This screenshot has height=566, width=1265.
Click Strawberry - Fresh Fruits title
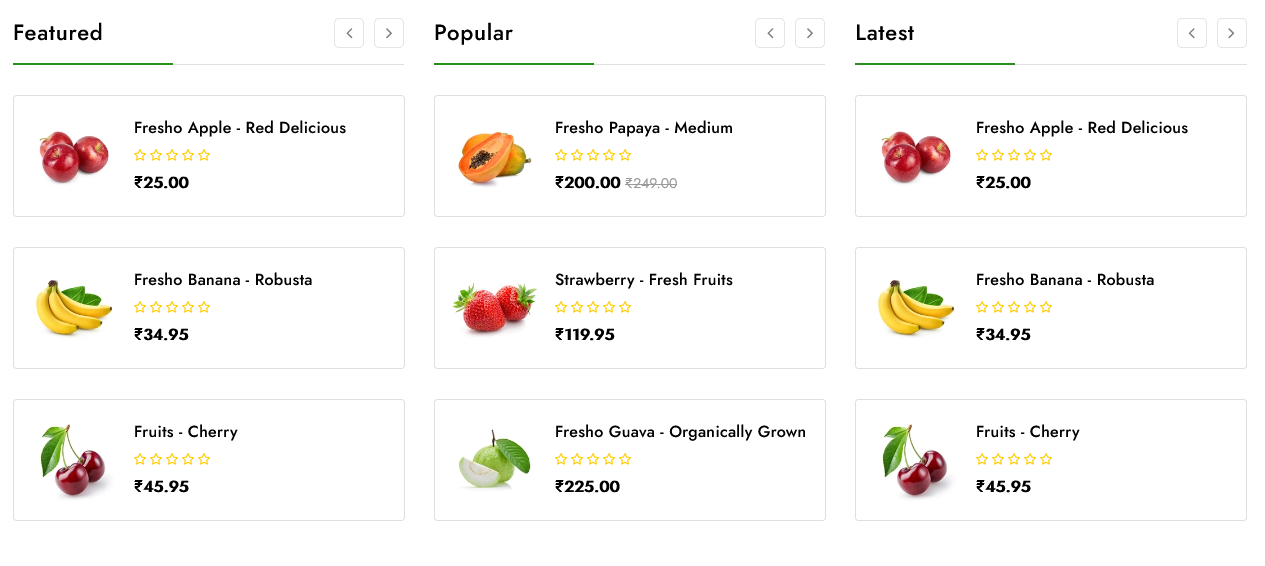tap(643, 280)
